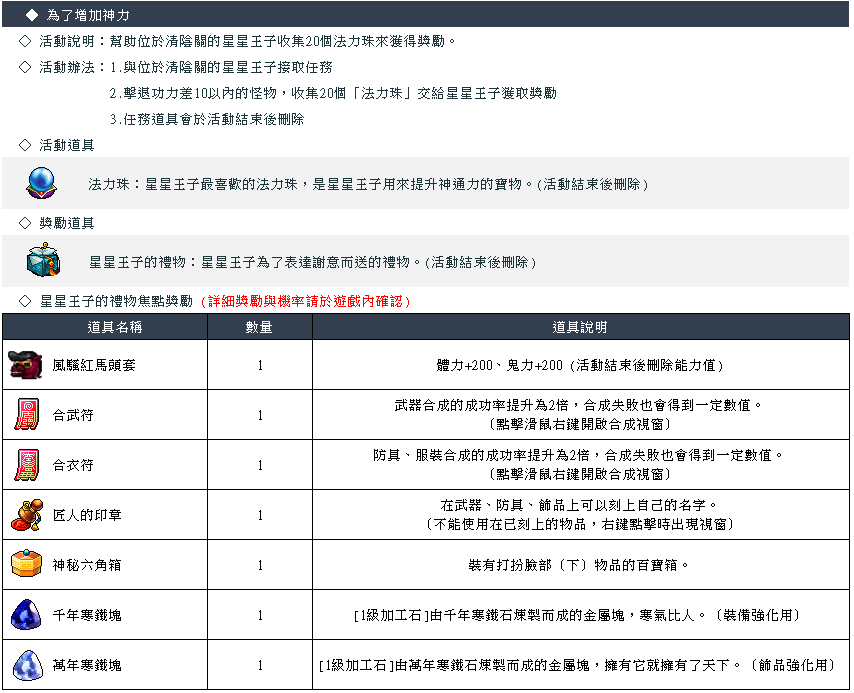854x693 pixels.
Task: Click the red 詳細獎勵與機率請於遊戲內確認 notice
Action: pyautogui.click(x=305, y=301)
